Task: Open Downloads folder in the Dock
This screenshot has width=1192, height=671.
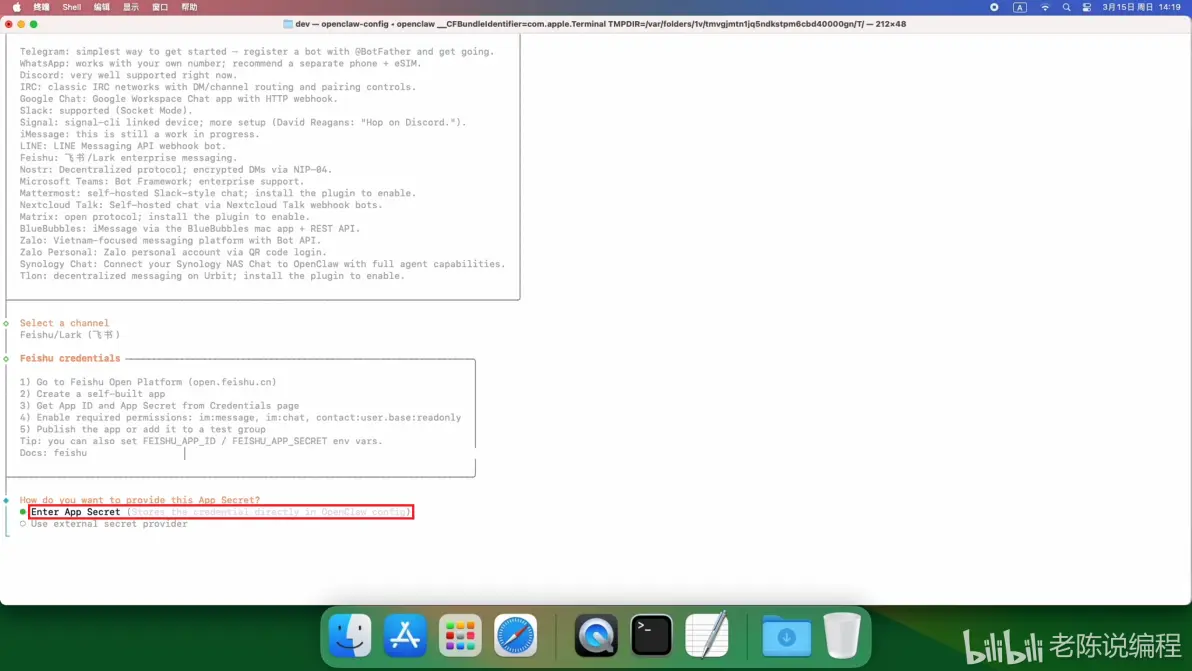Action: pos(787,636)
